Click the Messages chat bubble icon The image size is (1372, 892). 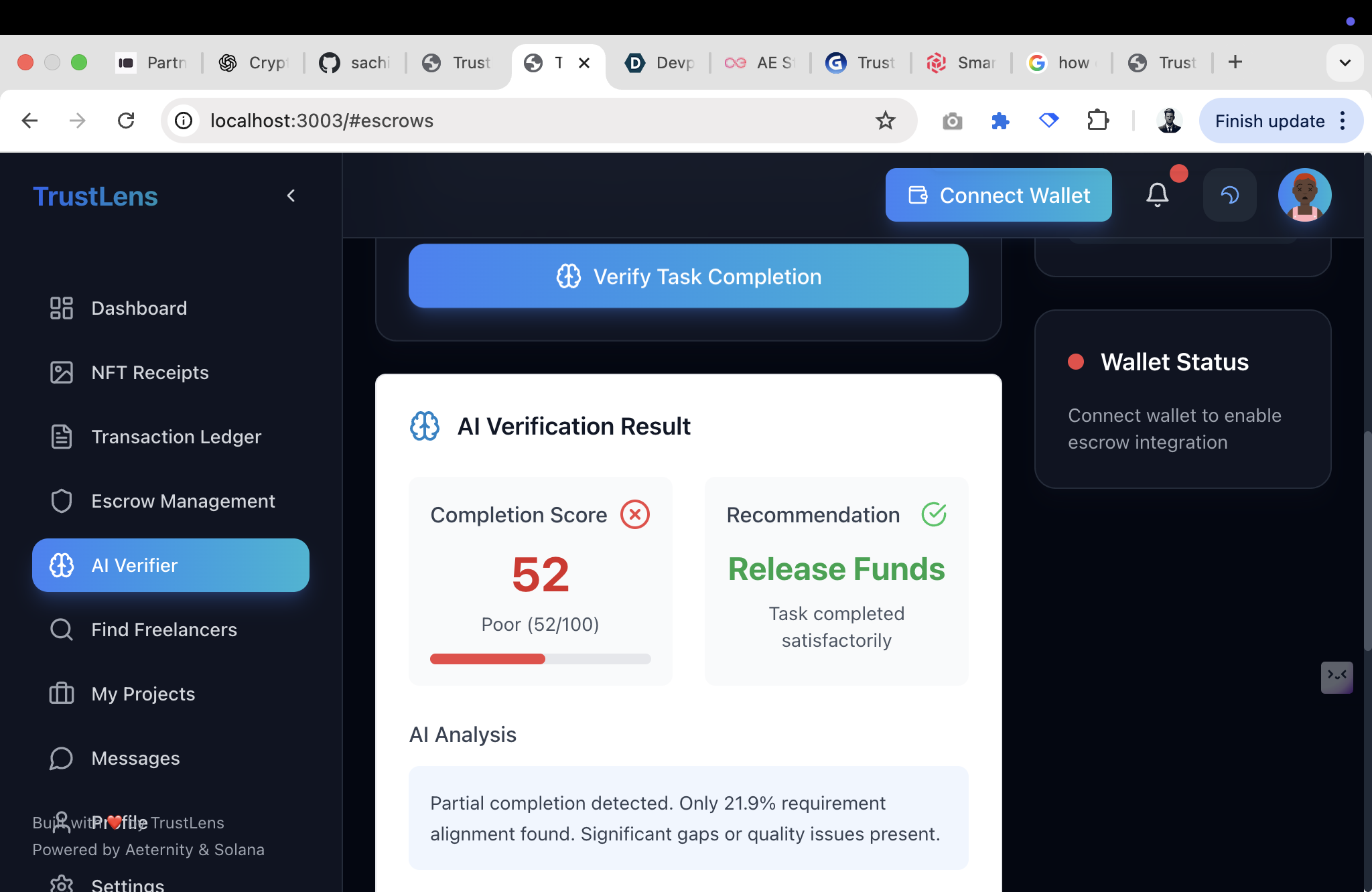pyautogui.click(x=62, y=758)
